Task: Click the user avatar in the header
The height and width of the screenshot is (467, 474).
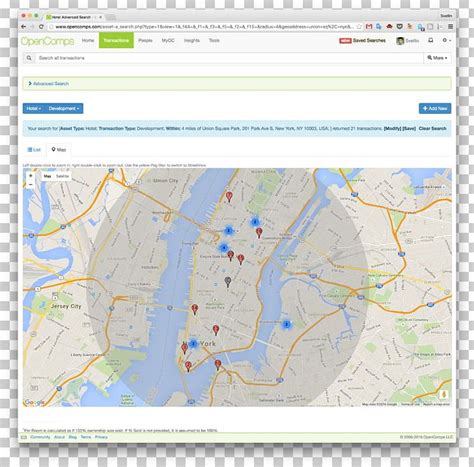Action: tap(400, 41)
